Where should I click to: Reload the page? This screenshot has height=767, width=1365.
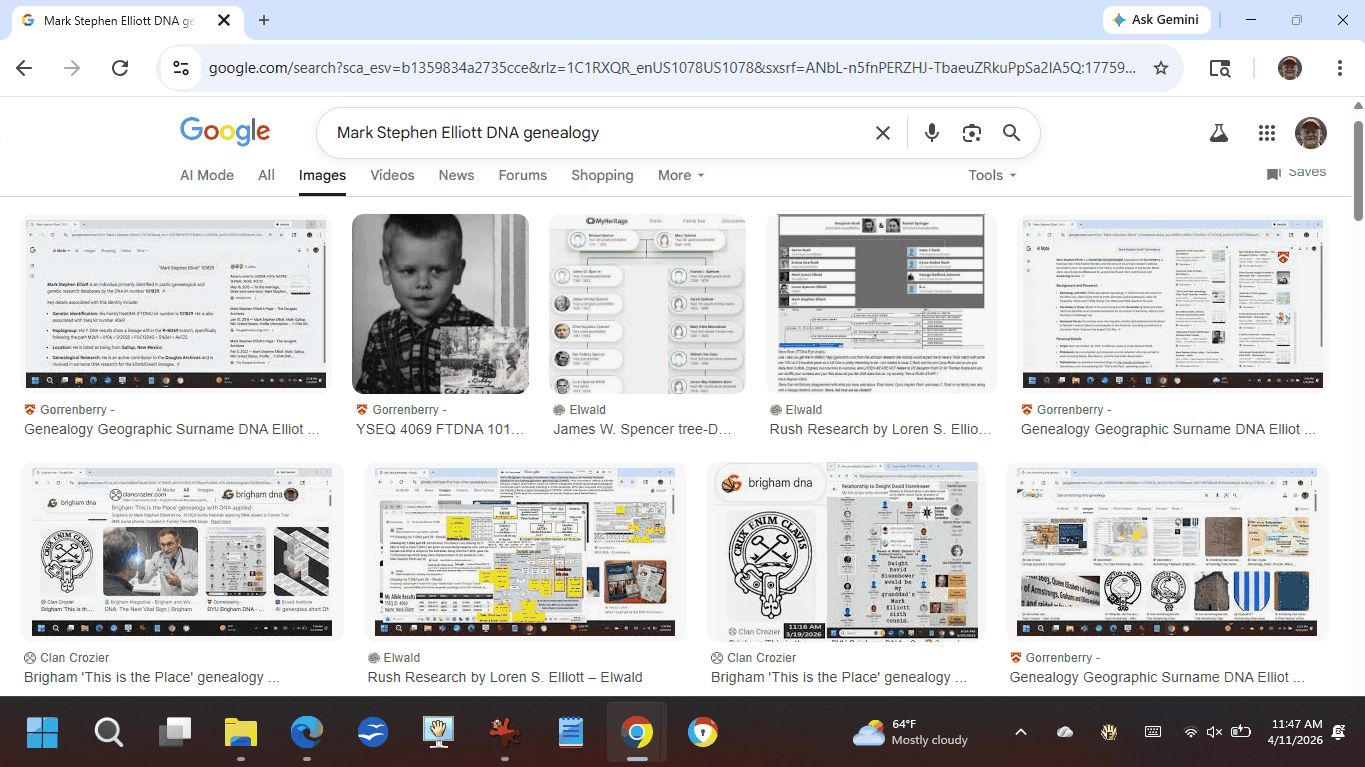[x=120, y=68]
